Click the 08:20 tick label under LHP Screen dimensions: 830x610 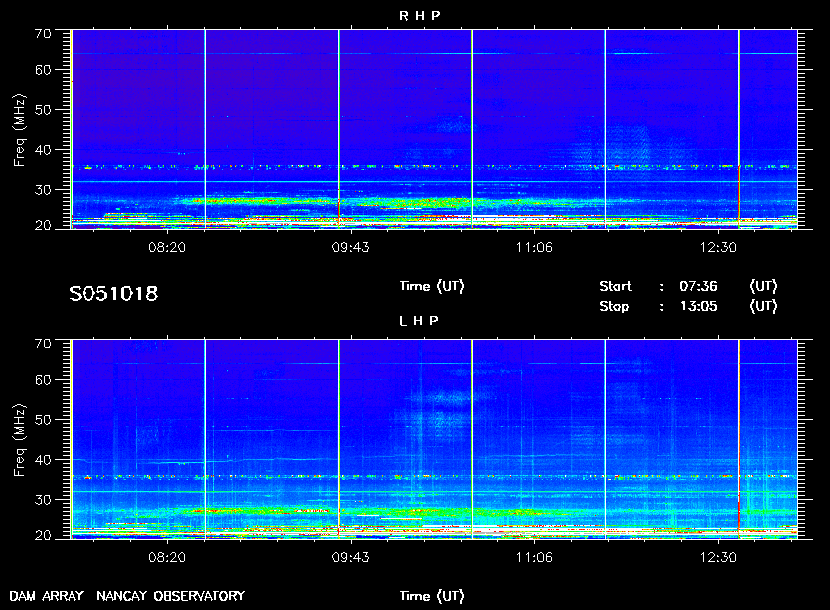tap(167, 557)
